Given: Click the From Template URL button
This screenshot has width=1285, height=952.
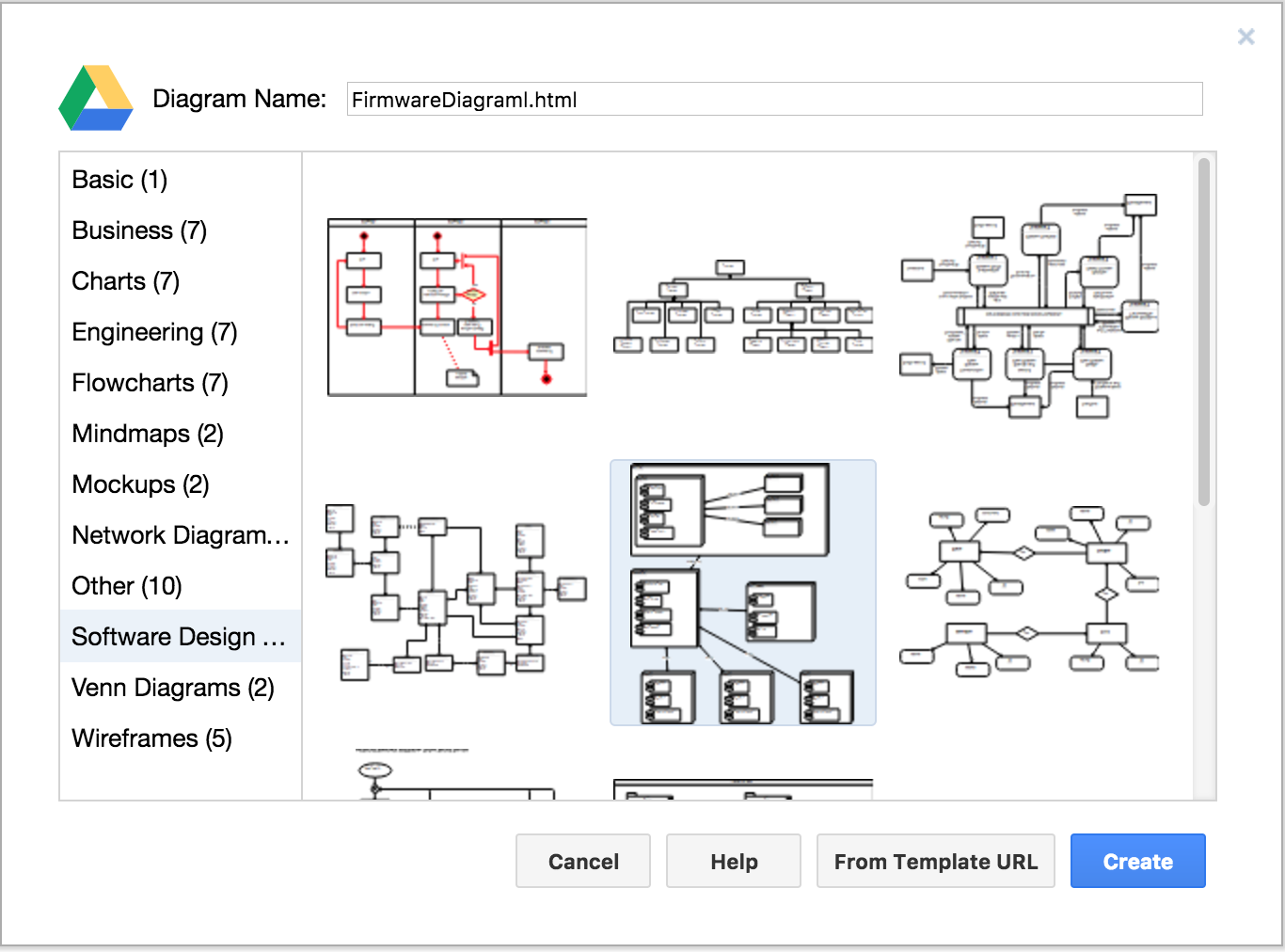Looking at the screenshot, I should 935,862.
